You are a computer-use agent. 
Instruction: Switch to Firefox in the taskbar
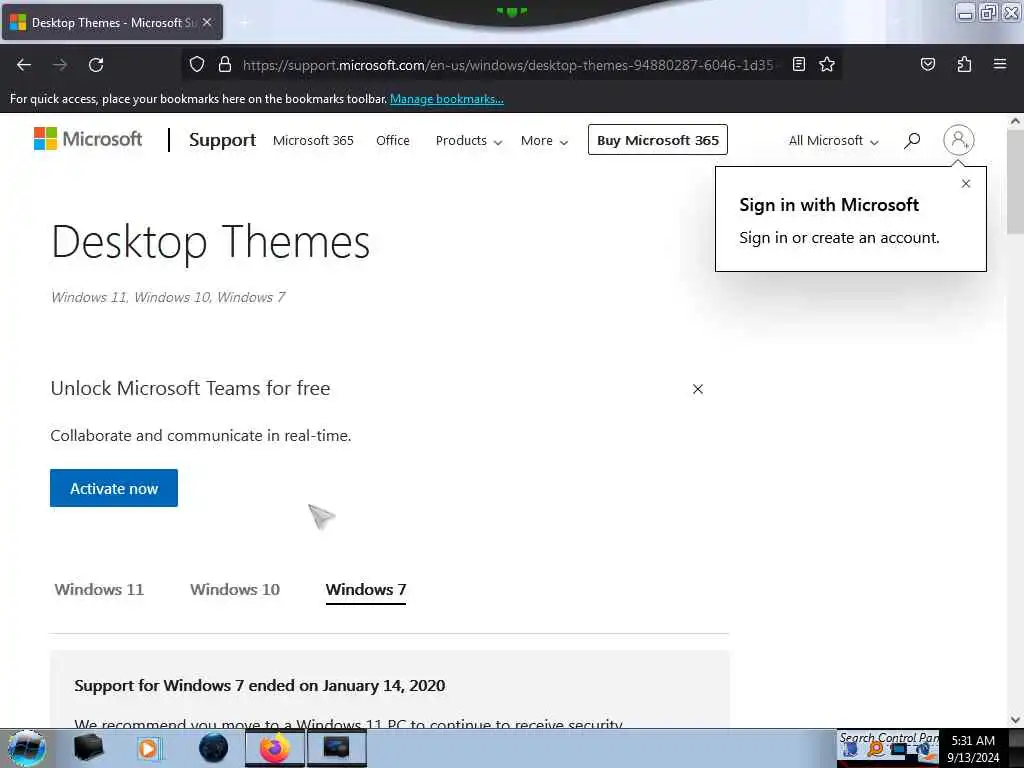[x=274, y=748]
